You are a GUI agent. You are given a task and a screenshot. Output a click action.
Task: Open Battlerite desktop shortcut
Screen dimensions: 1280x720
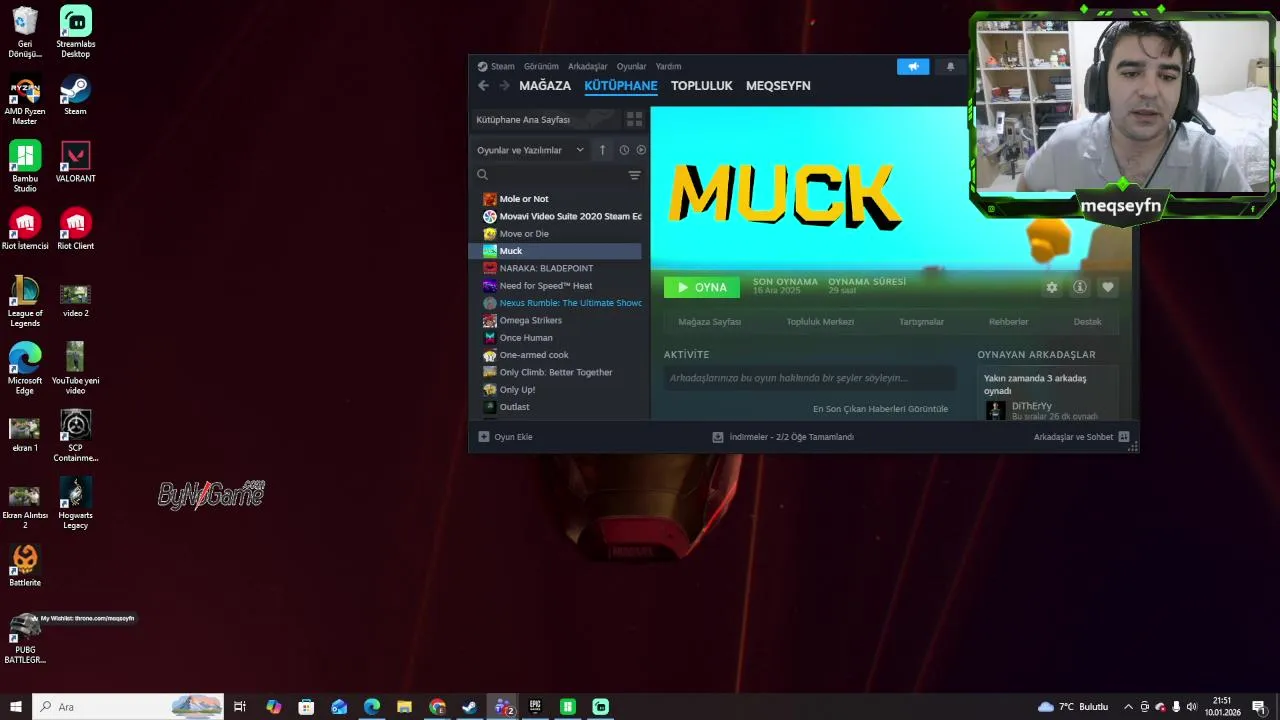[25, 566]
